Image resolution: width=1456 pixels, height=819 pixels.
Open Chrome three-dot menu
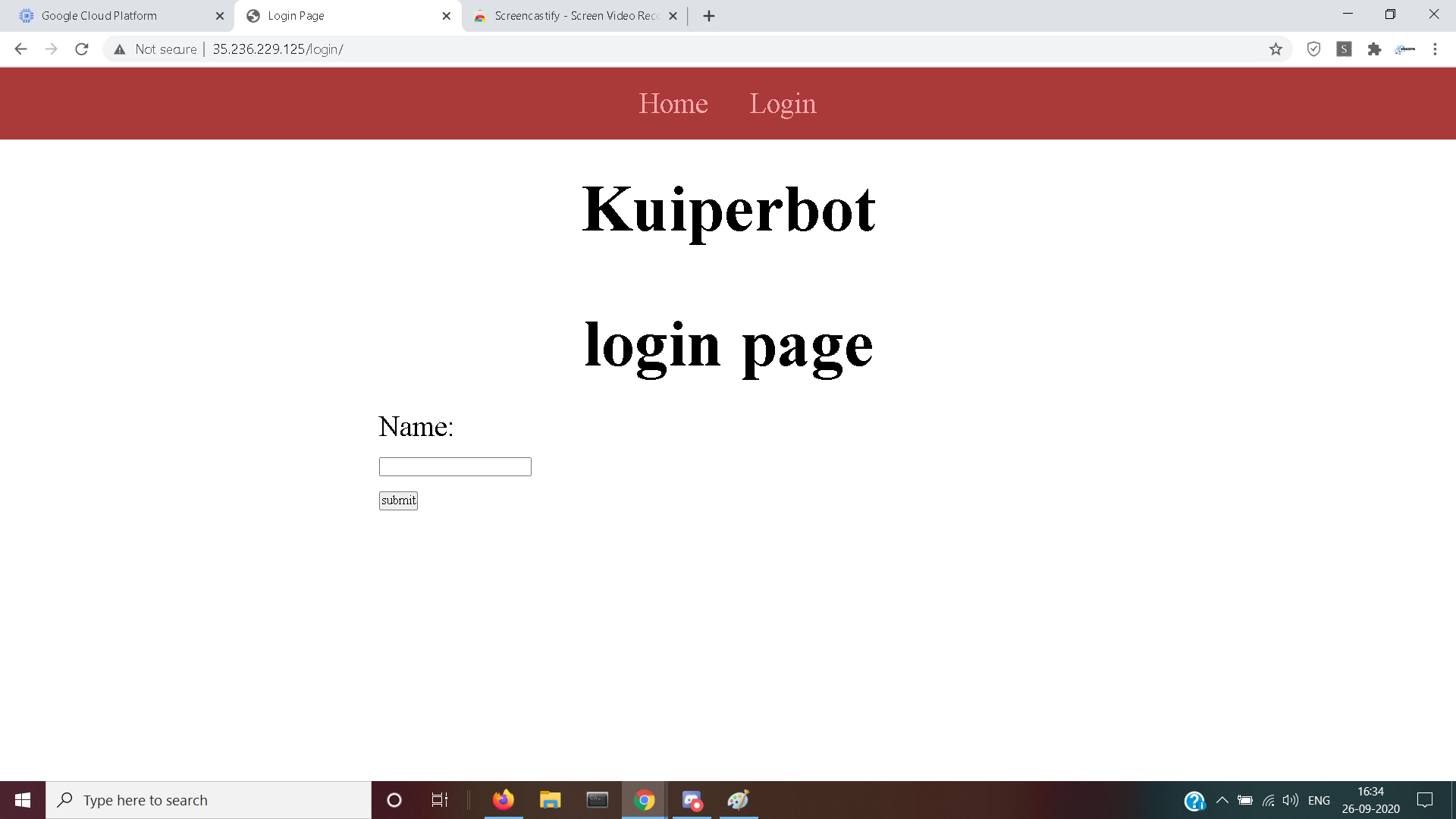[1435, 49]
